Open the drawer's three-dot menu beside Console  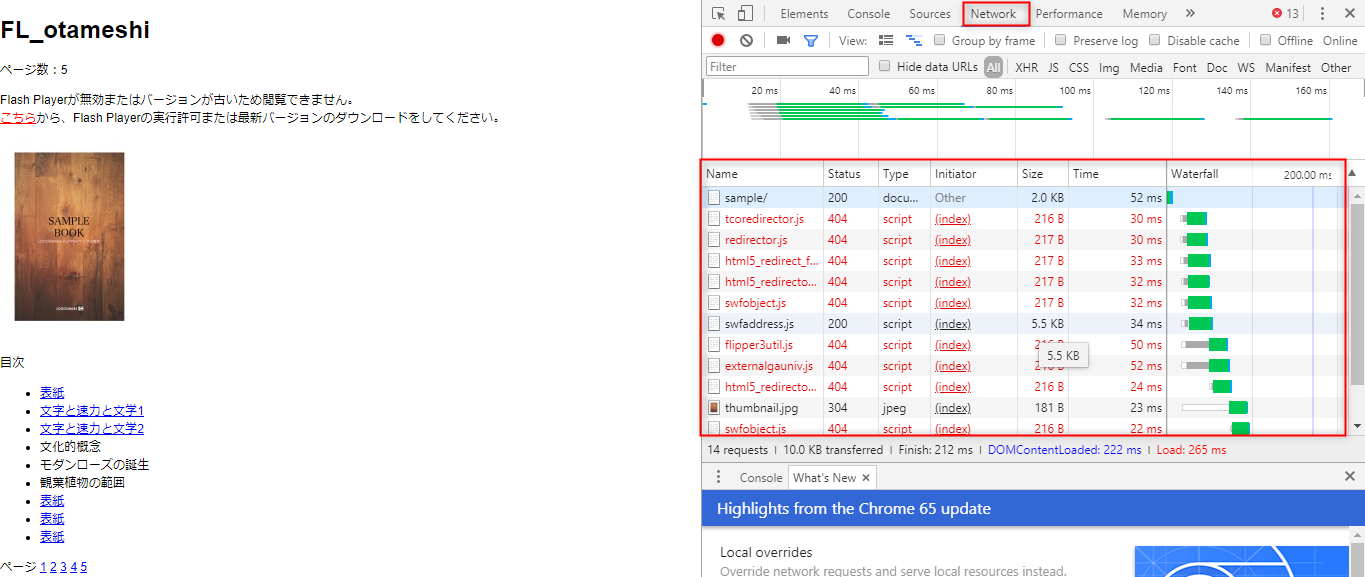(x=718, y=477)
